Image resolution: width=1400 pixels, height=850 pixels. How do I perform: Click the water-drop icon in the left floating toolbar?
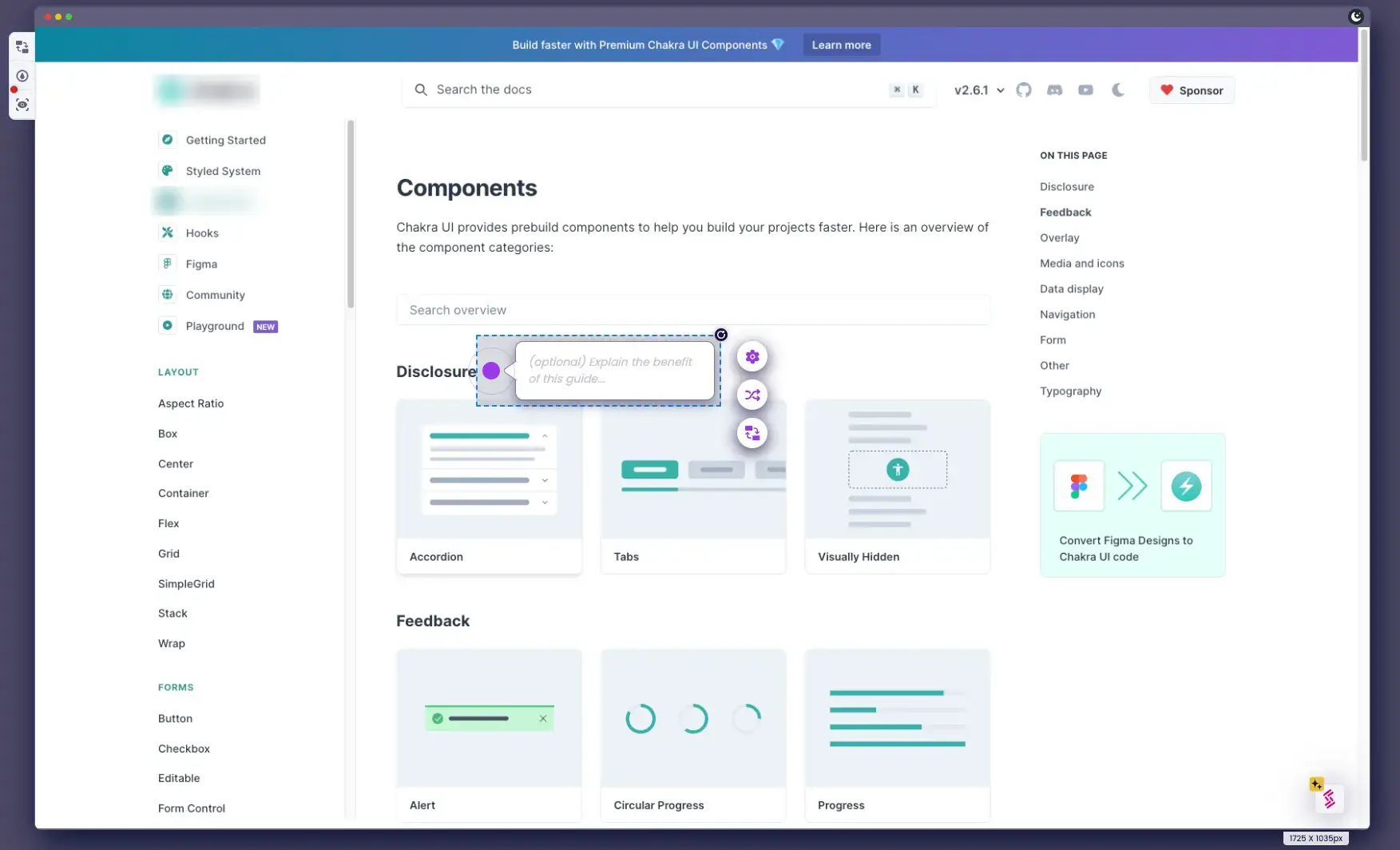point(22,76)
